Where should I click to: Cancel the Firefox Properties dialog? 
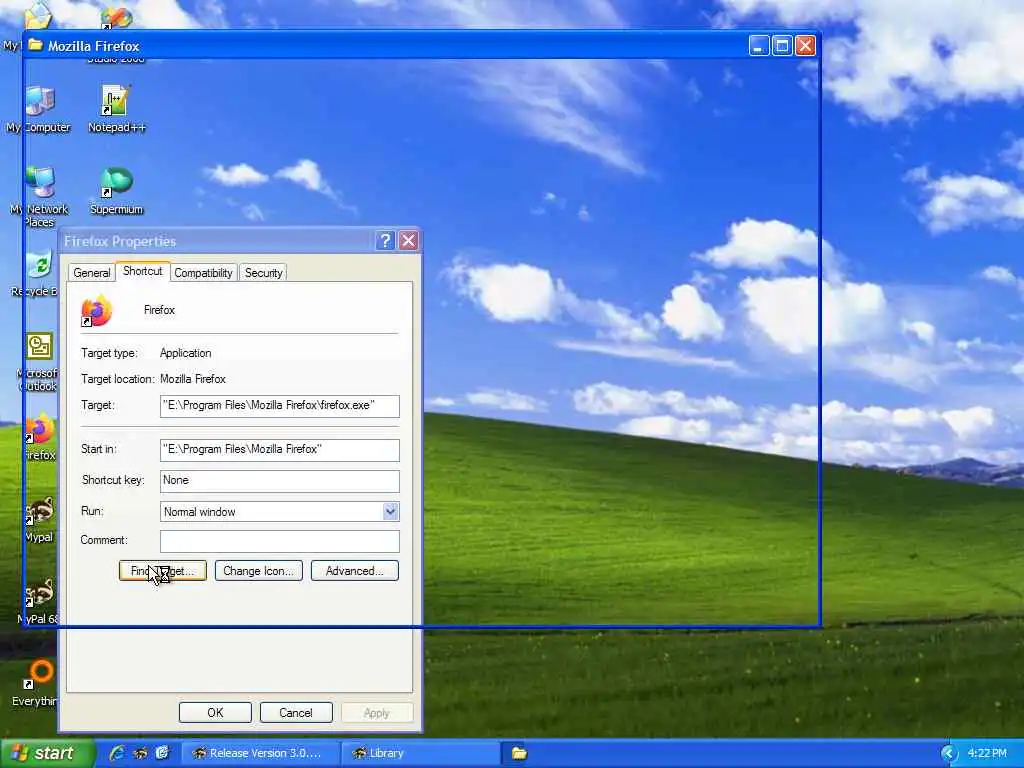pos(296,712)
